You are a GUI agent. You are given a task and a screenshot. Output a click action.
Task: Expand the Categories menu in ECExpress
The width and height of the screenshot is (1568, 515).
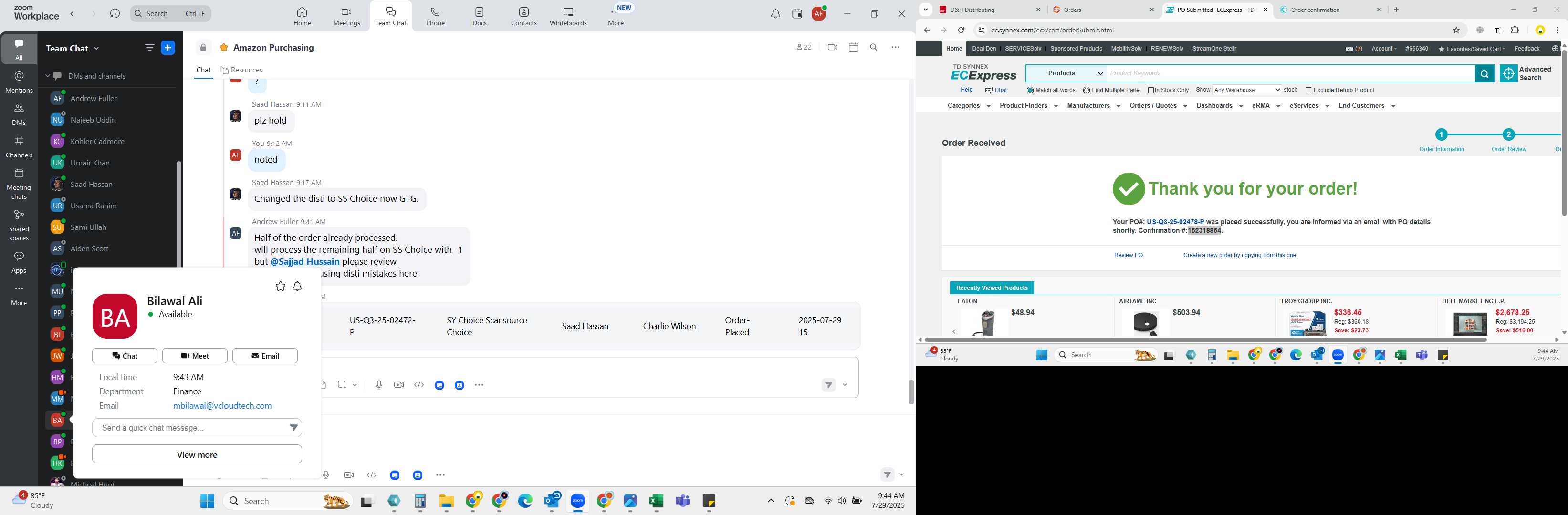[x=969, y=106]
